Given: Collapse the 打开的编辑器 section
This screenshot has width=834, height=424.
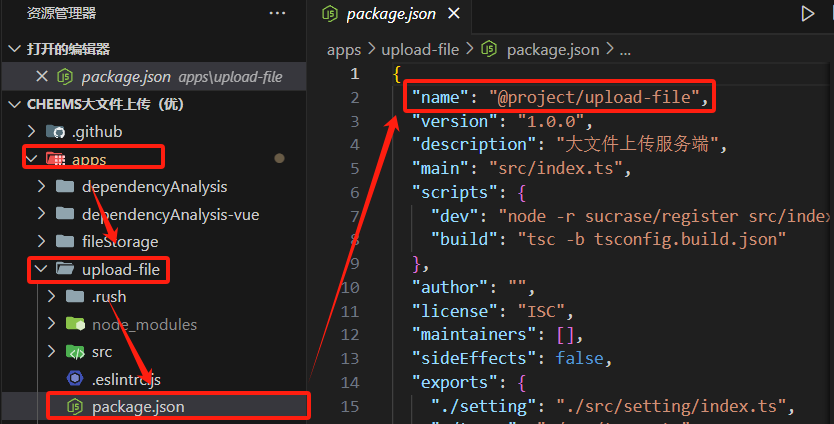Looking at the screenshot, I should (14, 49).
